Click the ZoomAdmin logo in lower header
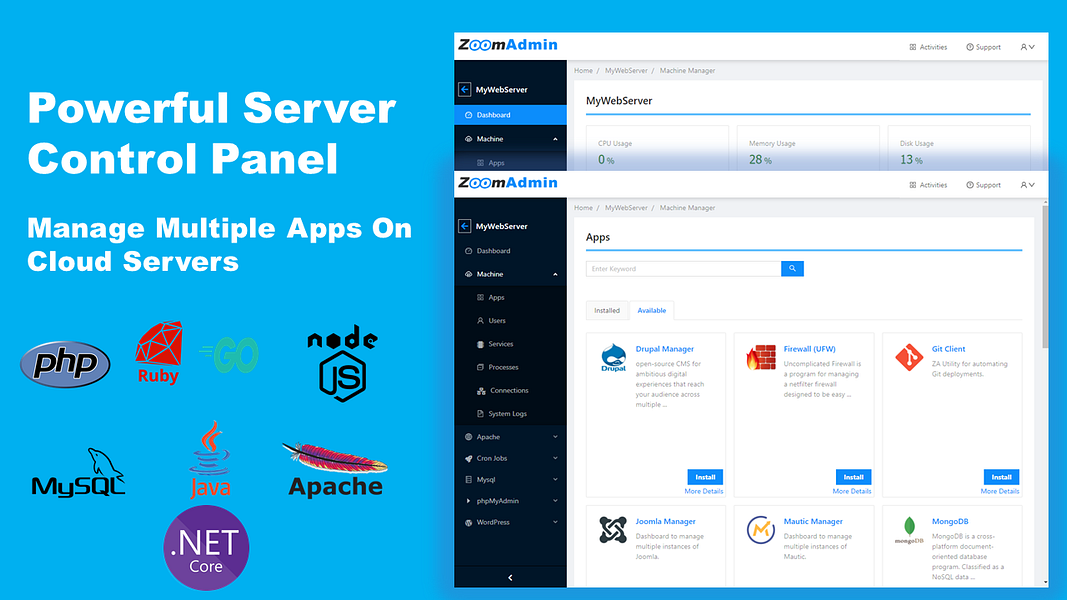 [508, 183]
